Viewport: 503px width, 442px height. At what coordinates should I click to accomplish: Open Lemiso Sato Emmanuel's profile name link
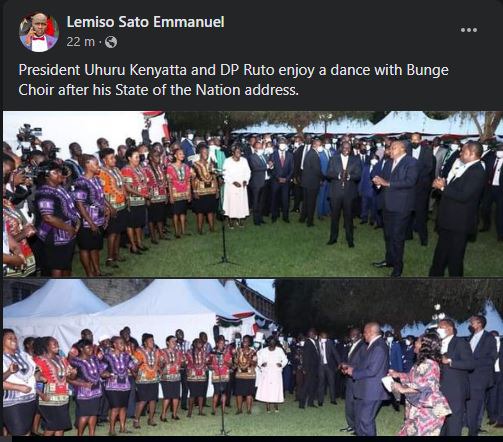[x=145, y=22]
